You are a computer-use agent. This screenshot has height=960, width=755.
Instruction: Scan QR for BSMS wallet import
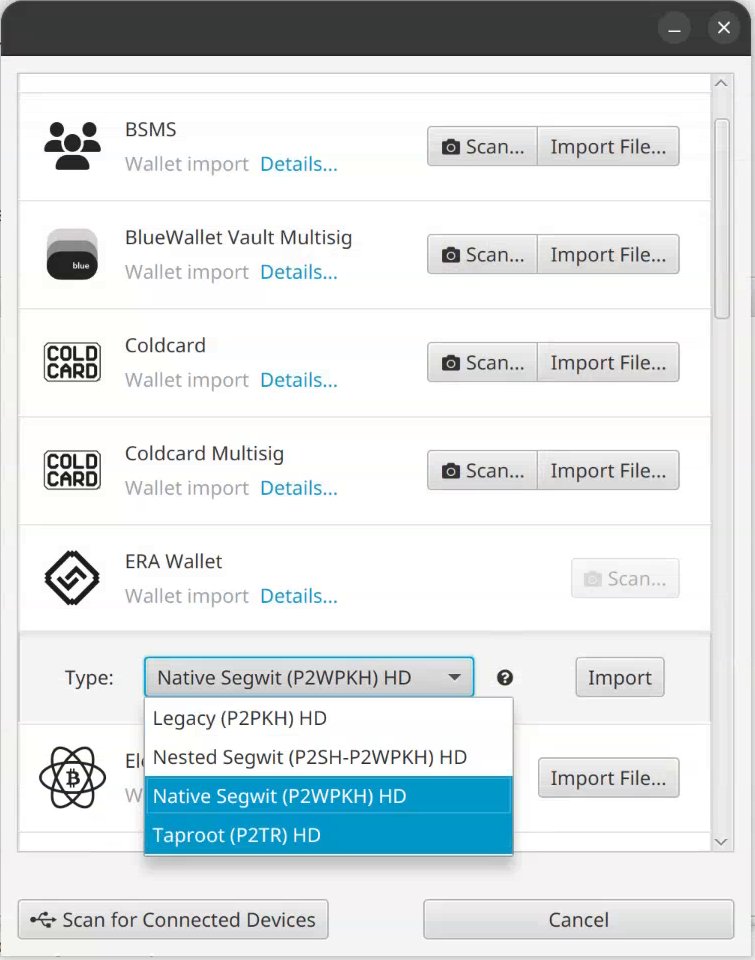(x=483, y=146)
